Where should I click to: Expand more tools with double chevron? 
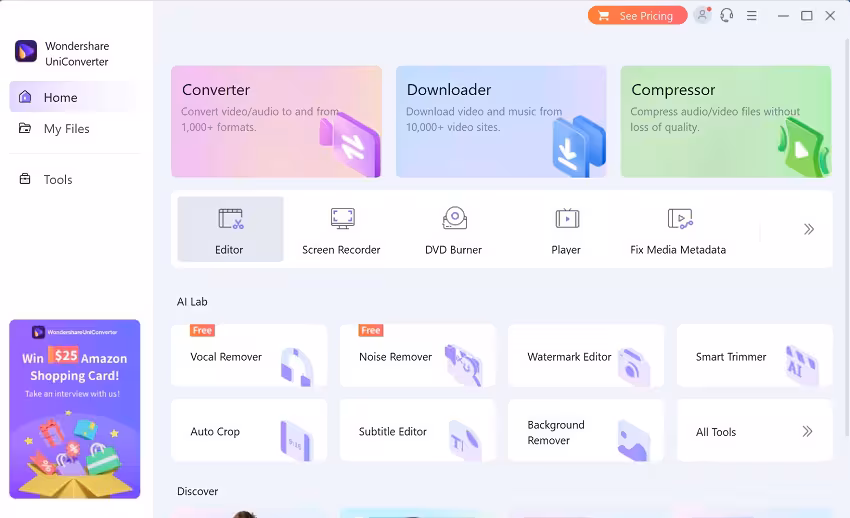[x=809, y=229]
